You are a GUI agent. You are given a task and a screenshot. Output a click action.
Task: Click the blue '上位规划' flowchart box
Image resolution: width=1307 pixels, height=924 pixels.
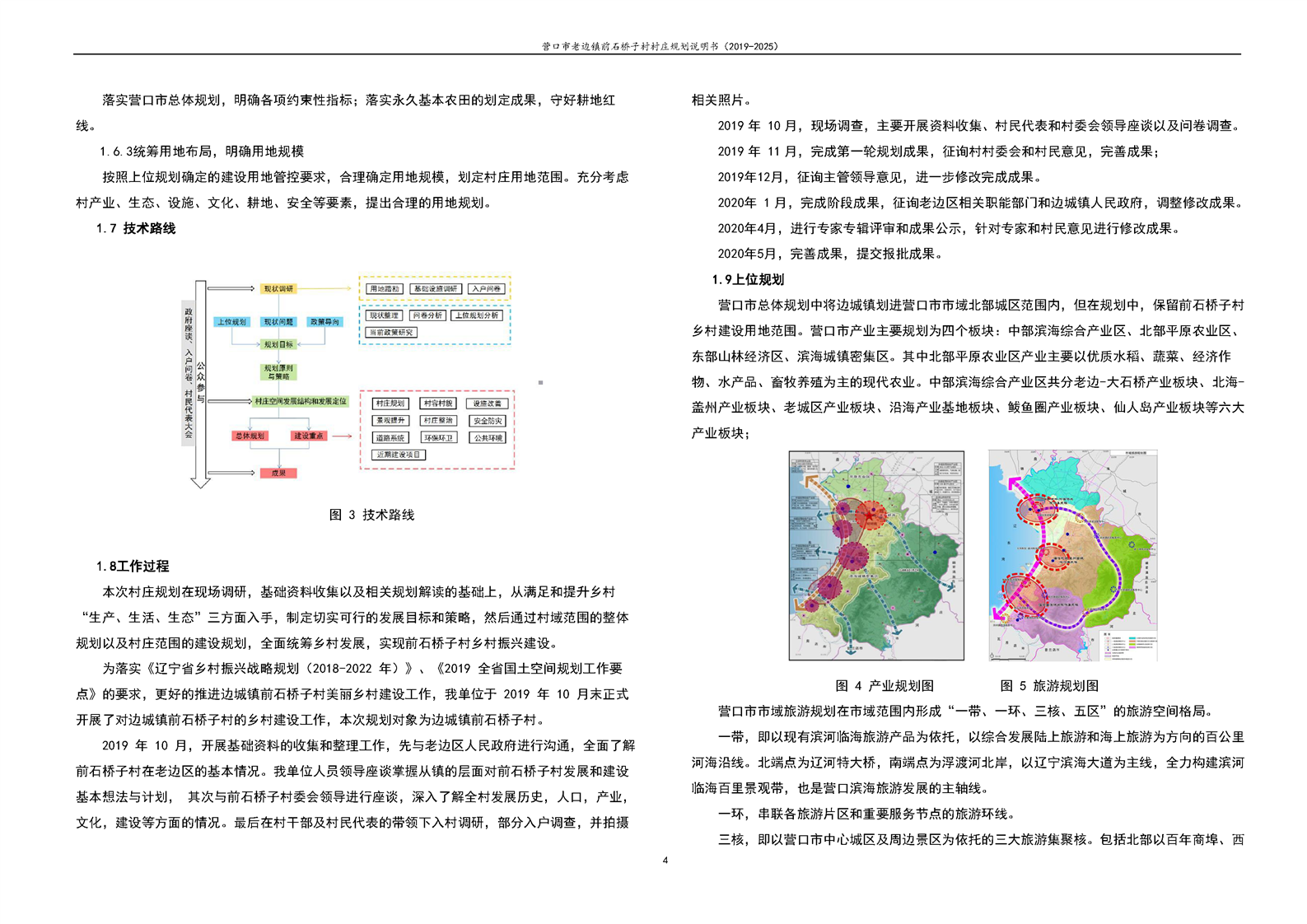coord(231,322)
